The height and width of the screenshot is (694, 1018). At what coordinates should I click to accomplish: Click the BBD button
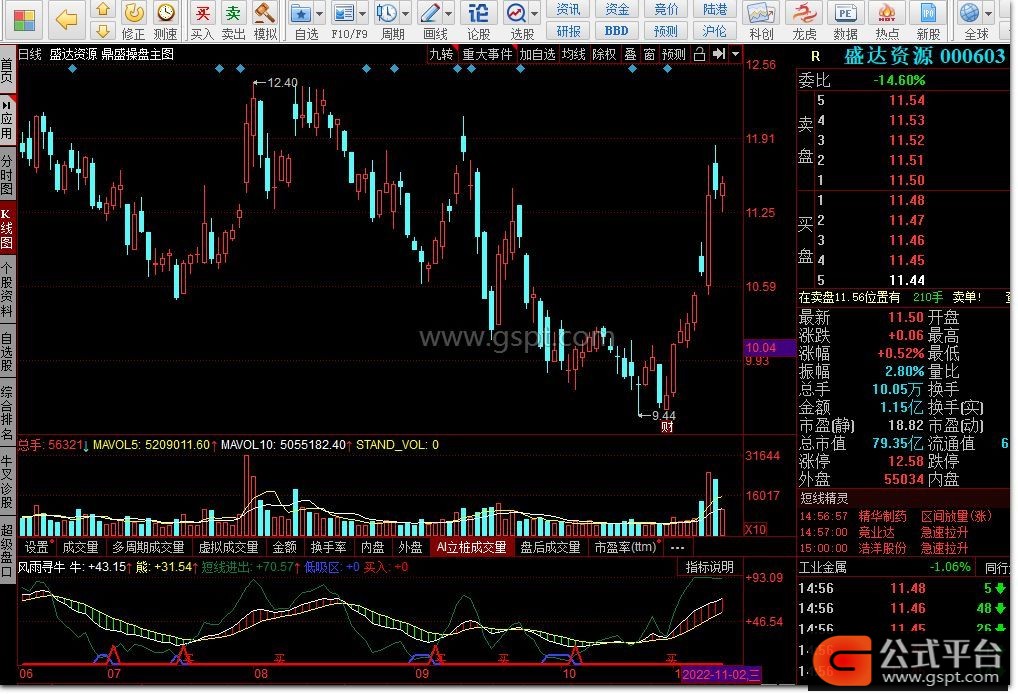coord(617,31)
